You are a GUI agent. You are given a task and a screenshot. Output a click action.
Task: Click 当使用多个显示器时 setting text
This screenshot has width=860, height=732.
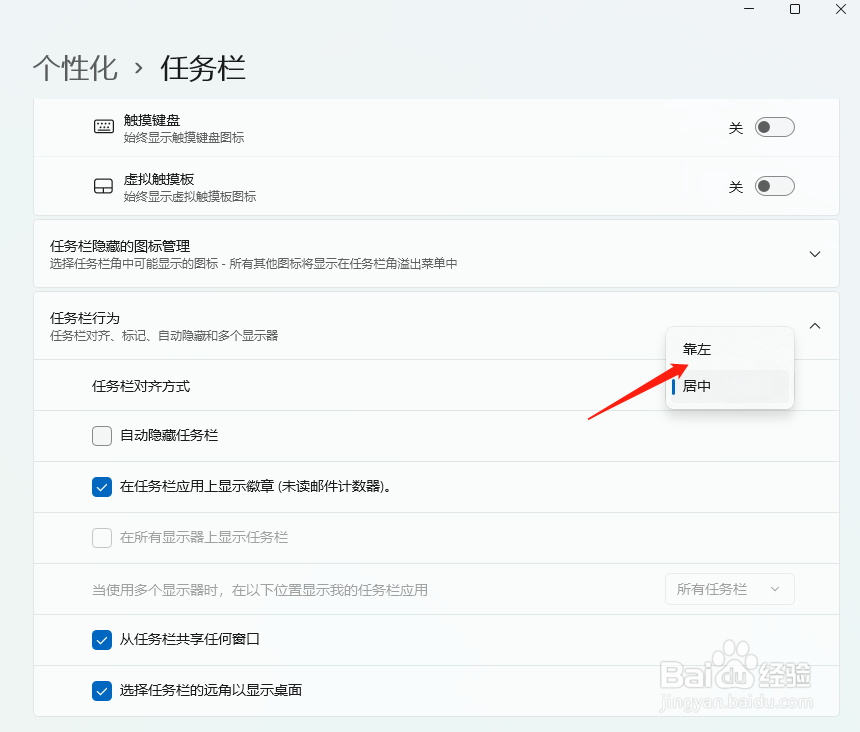[x=260, y=590]
